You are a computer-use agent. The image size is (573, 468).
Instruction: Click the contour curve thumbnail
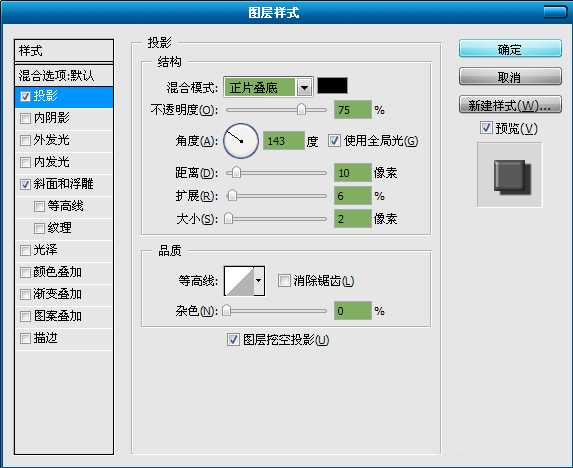239,281
